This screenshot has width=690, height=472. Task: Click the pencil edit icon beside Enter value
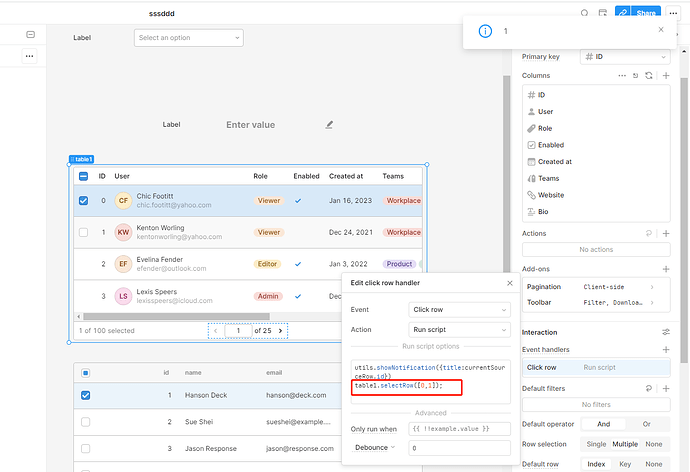[329, 125]
